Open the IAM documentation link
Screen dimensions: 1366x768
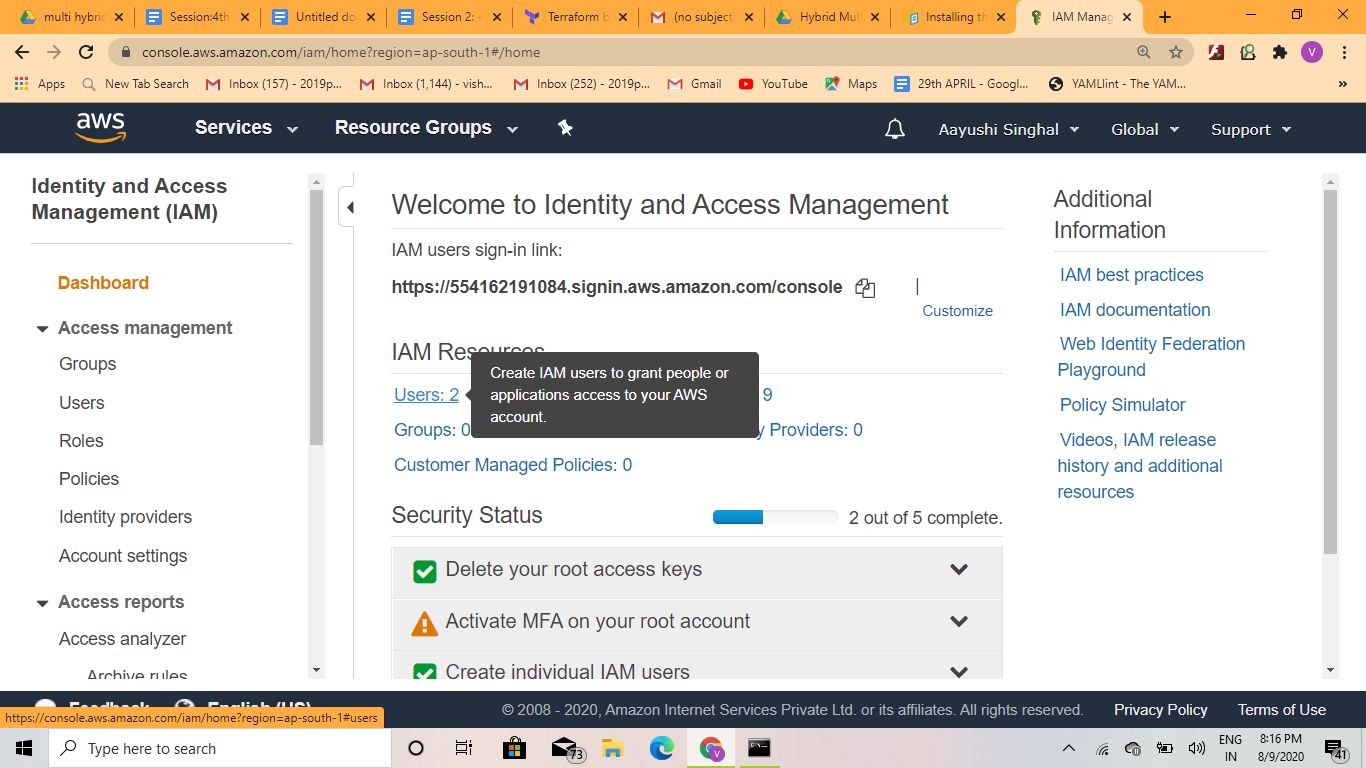click(1135, 310)
